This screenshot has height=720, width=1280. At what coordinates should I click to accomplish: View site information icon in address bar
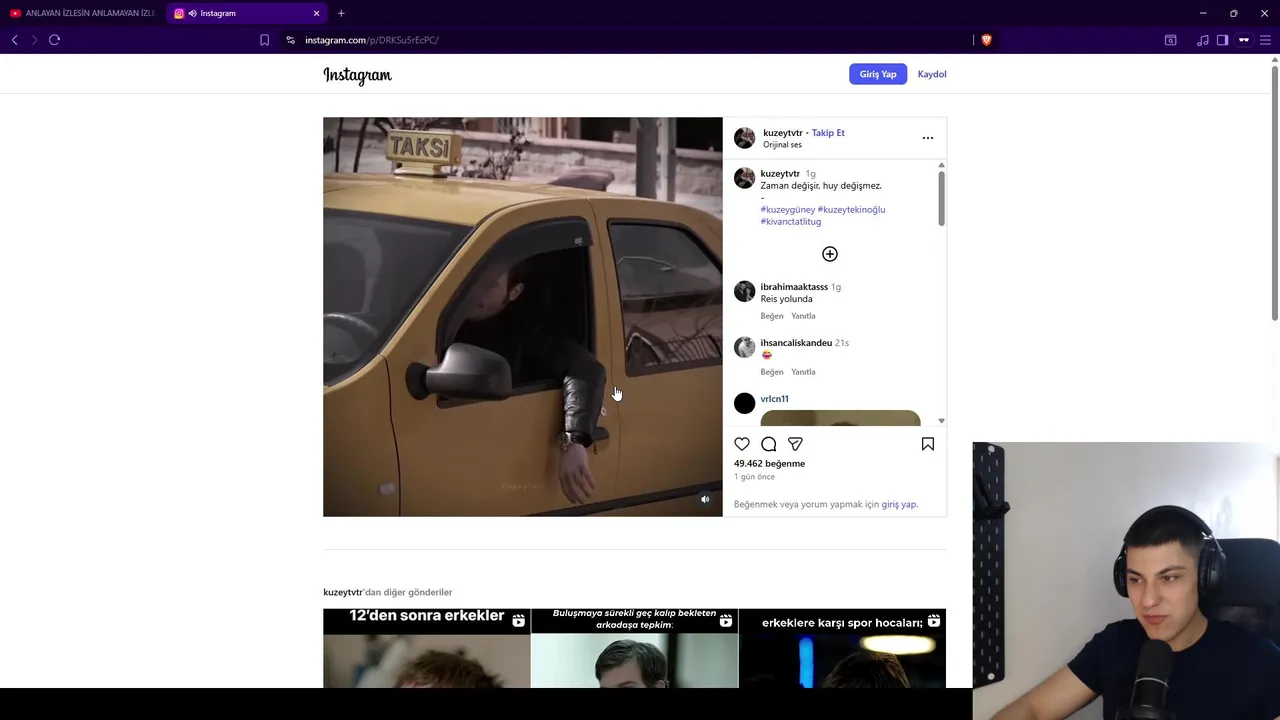(x=290, y=40)
